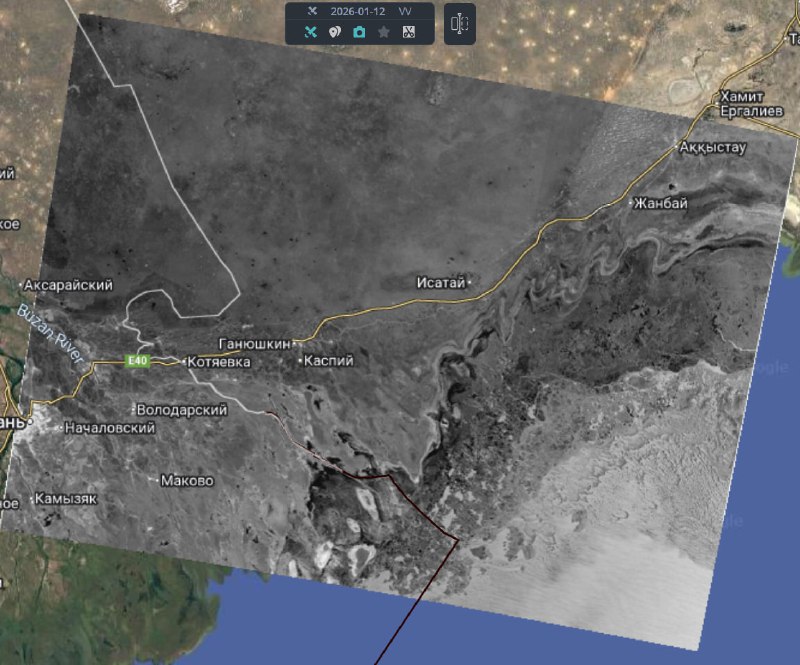Click the Аксарайский place label
Viewport: 800px width, 665px height.
pyautogui.click(x=67, y=285)
